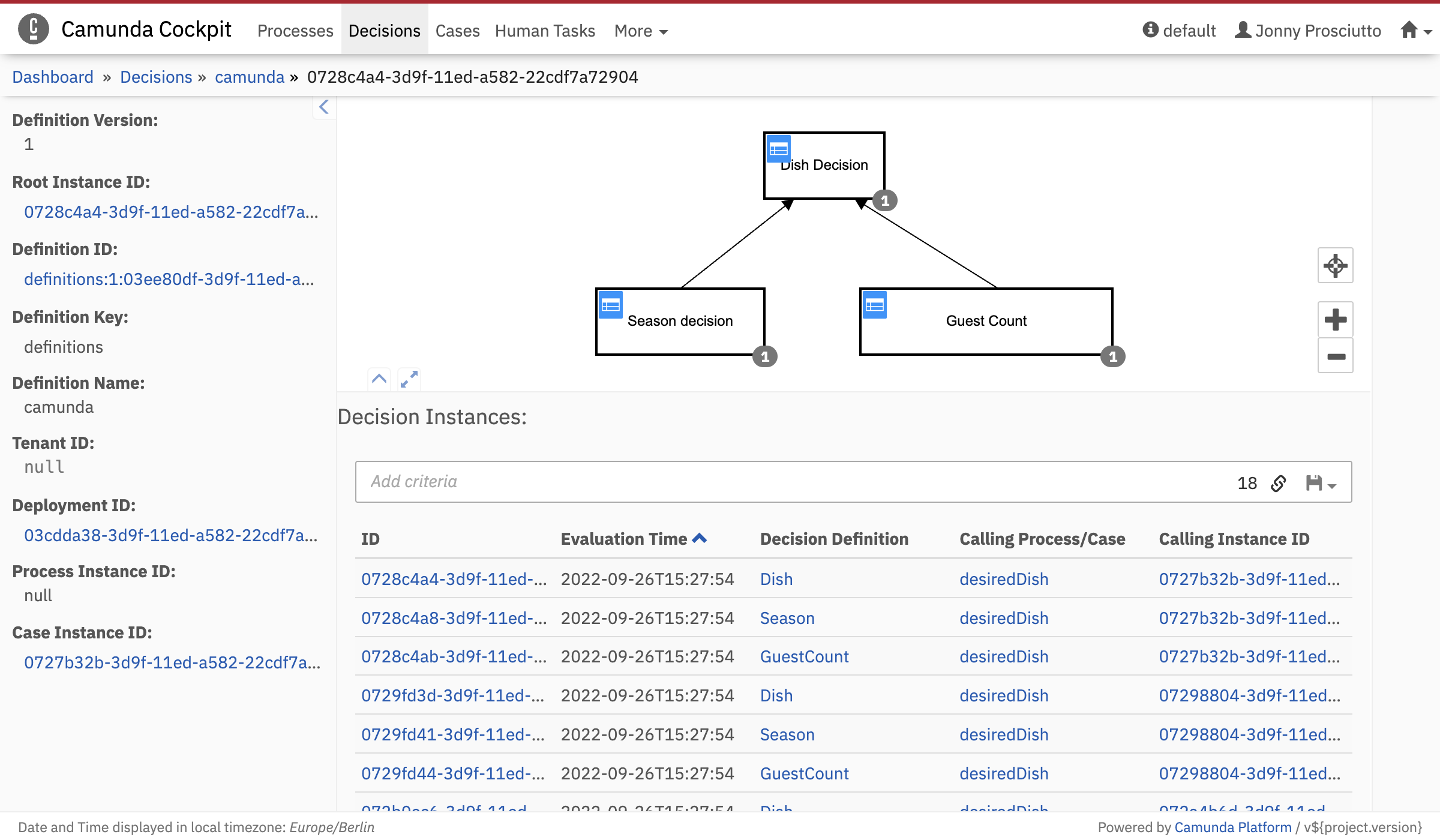Open instance 0728c4ab-3d9f-11ed
Image resolution: width=1440 pixels, height=840 pixels.
(x=454, y=656)
